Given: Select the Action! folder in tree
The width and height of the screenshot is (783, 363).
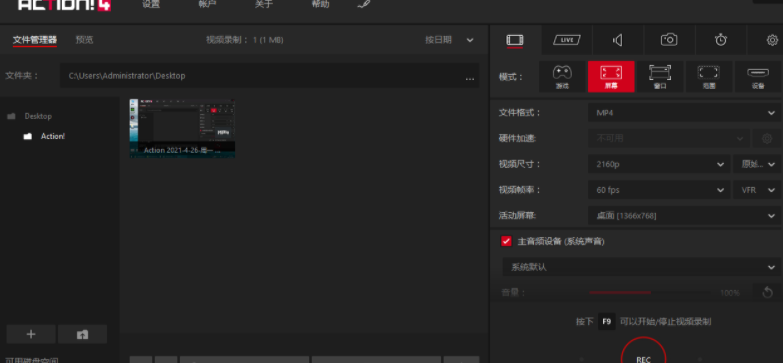Looking at the screenshot, I should (52, 136).
